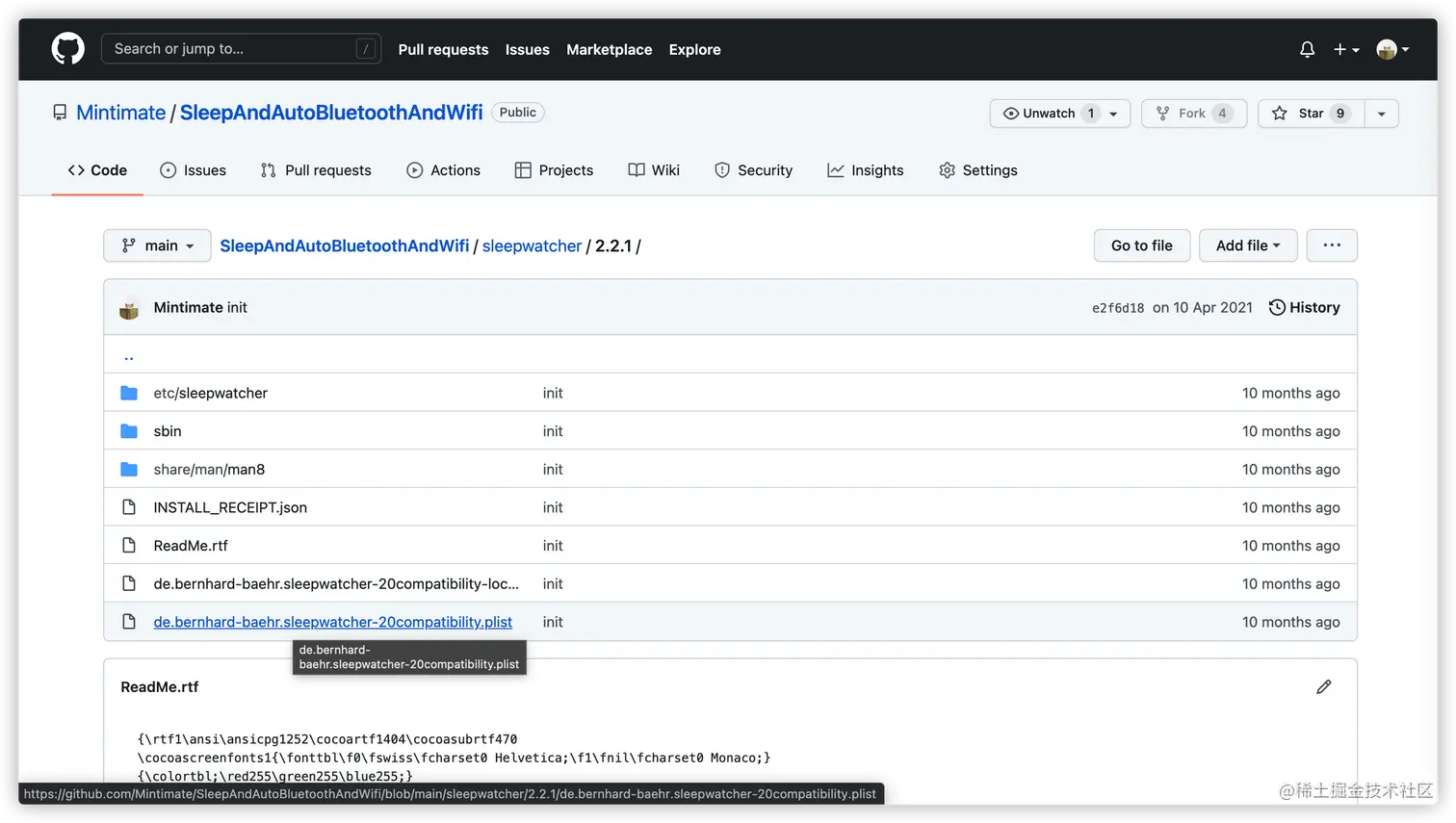1456x823 pixels.
Task: Click init commit message in sbin row
Action: tap(553, 431)
